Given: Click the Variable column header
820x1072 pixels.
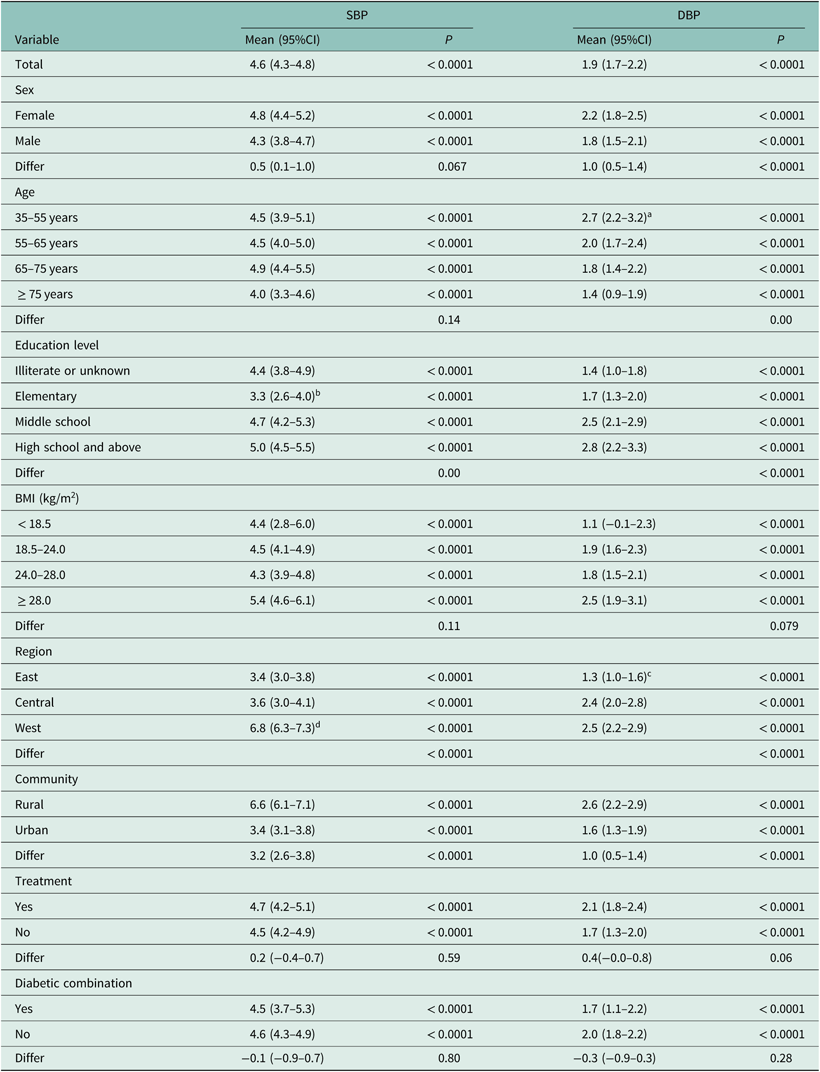Looking at the screenshot, I should (36, 41).
